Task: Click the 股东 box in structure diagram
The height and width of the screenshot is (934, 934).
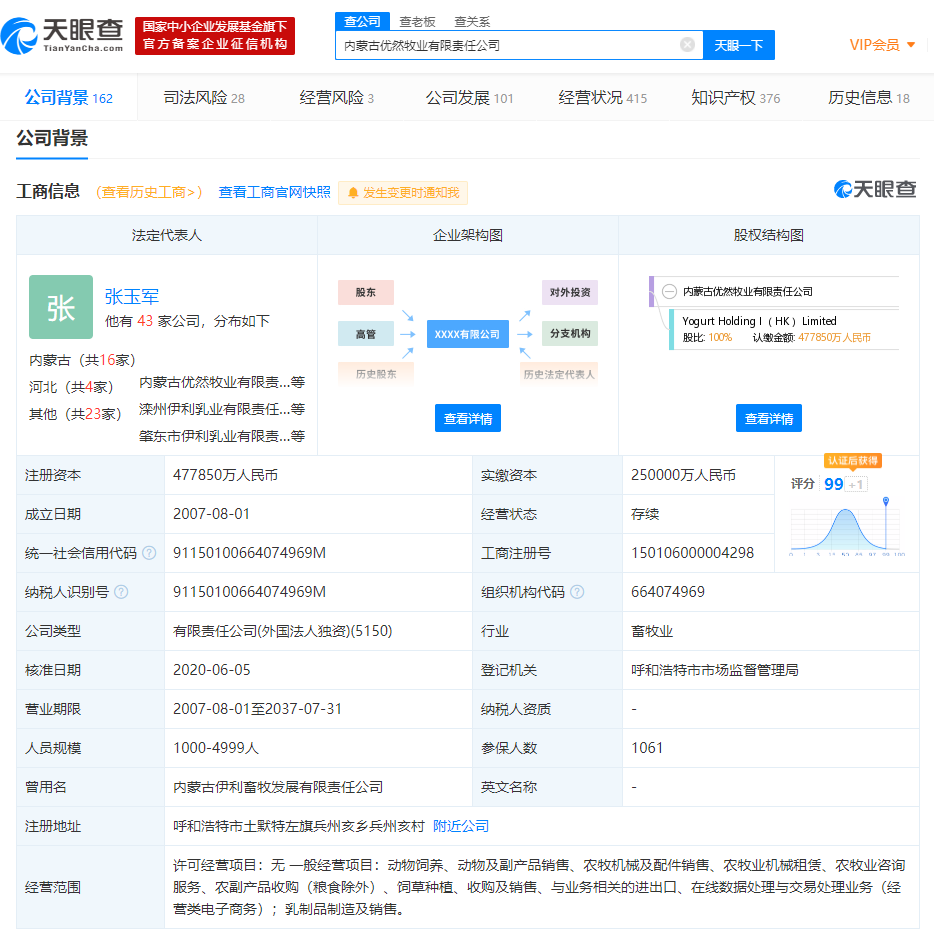Action: click(366, 292)
